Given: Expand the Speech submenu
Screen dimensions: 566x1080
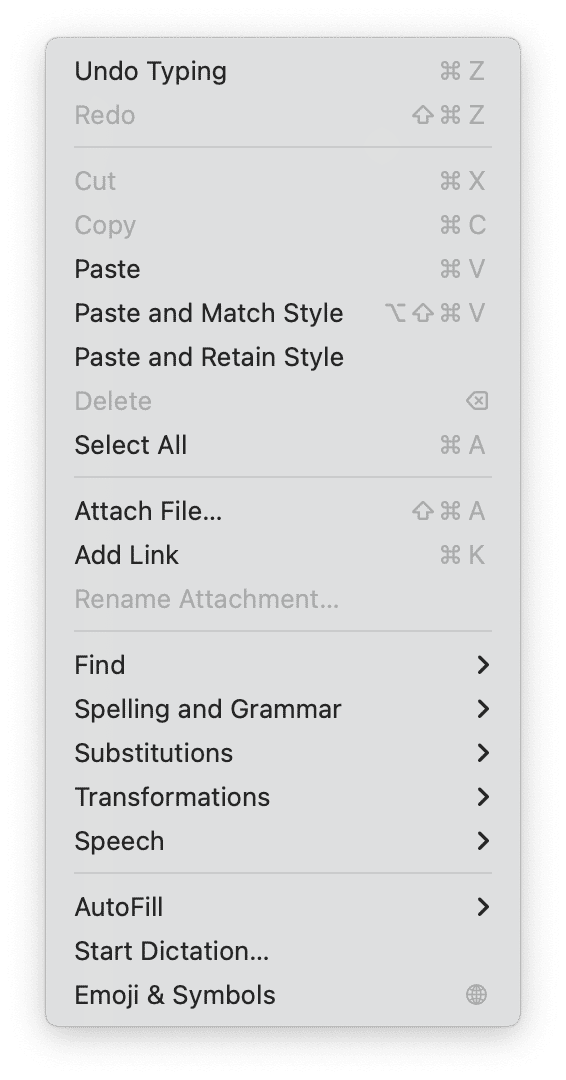Looking at the screenshot, I should (x=283, y=841).
